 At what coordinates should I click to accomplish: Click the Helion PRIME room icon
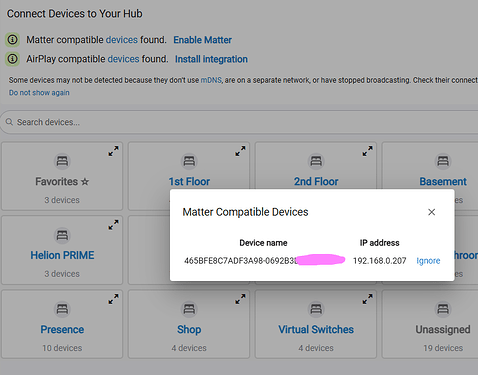point(62,235)
